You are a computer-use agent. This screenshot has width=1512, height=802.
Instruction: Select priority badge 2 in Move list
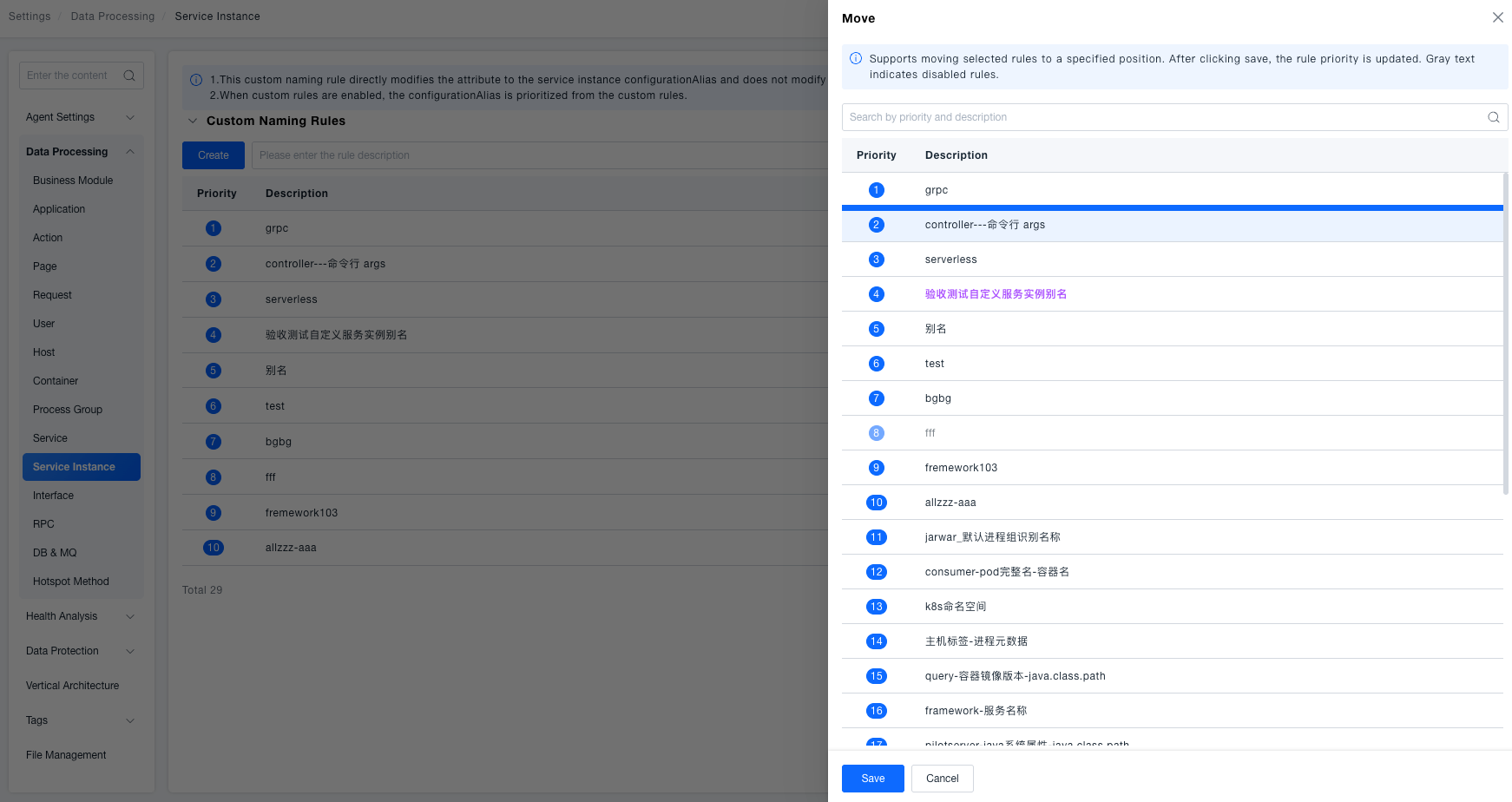pos(877,225)
